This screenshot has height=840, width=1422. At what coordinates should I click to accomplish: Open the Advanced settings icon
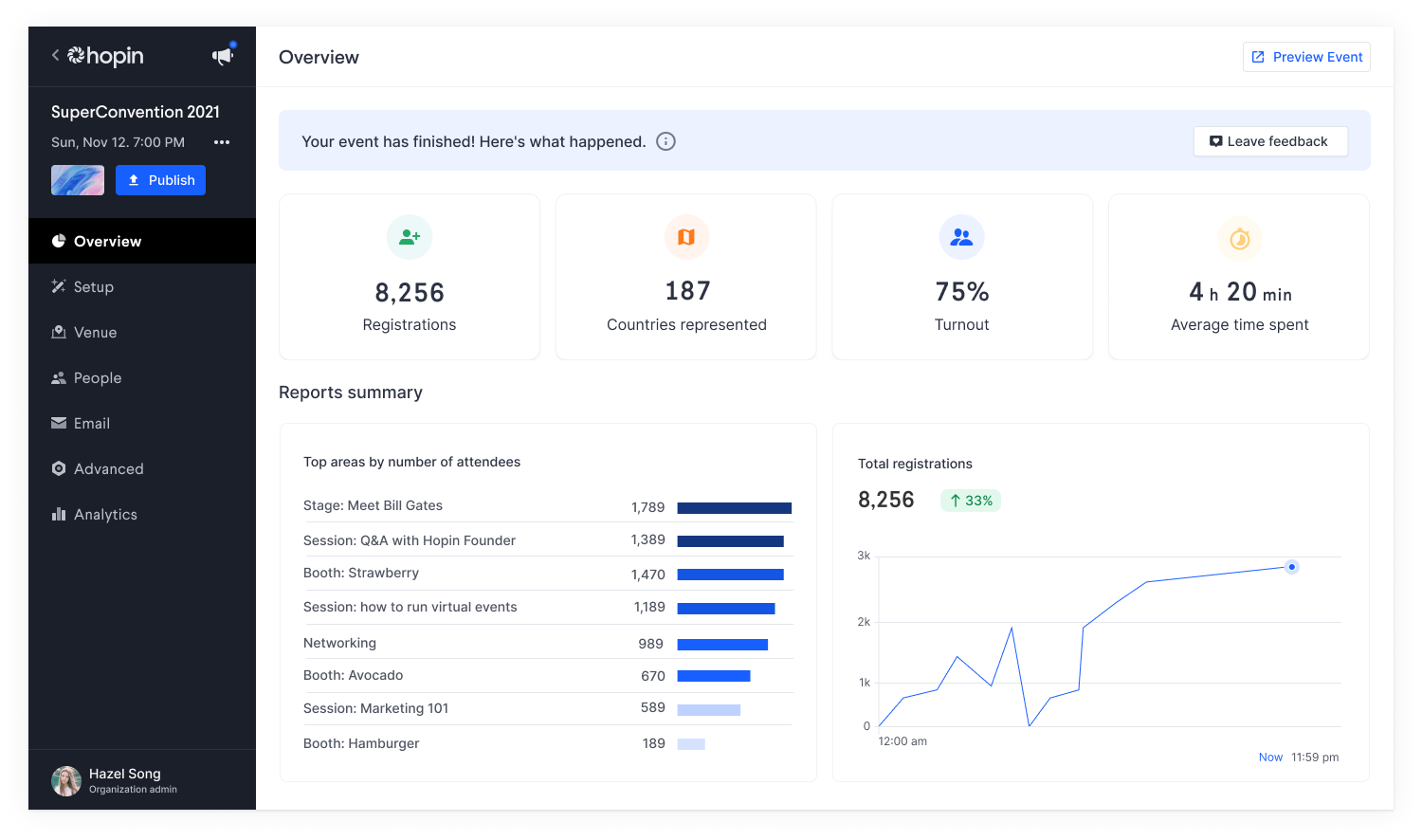click(59, 468)
